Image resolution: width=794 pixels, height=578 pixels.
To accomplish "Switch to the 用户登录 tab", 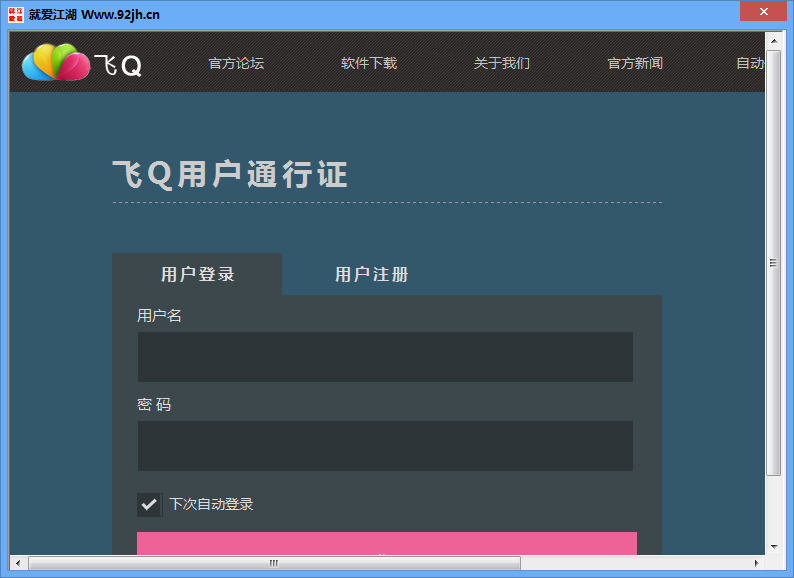I will 197,275.
